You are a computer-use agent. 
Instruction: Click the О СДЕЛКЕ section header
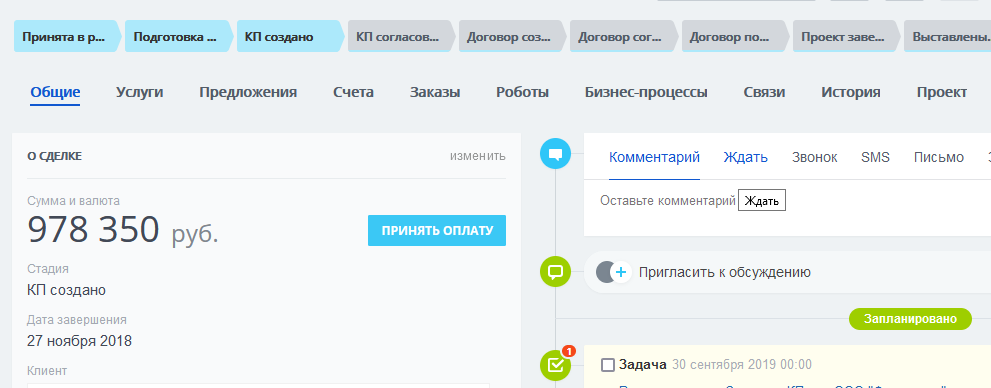(54, 156)
